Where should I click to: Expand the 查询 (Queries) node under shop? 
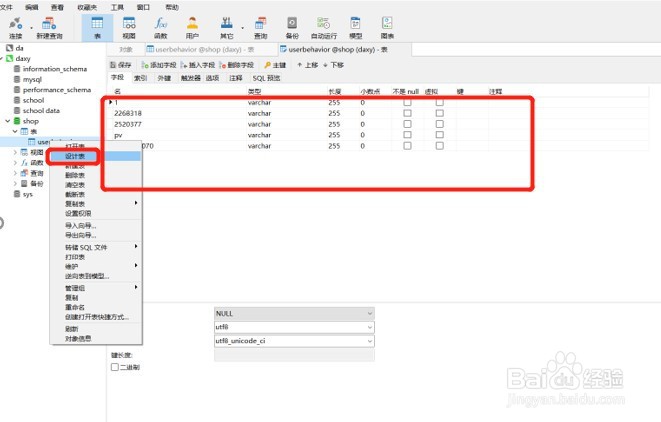coord(15,173)
